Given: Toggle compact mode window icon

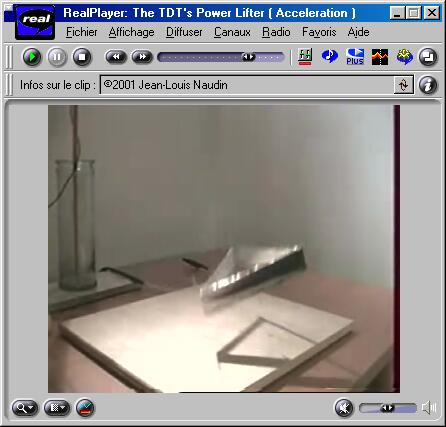Looking at the screenshot, I should (428, 57).
